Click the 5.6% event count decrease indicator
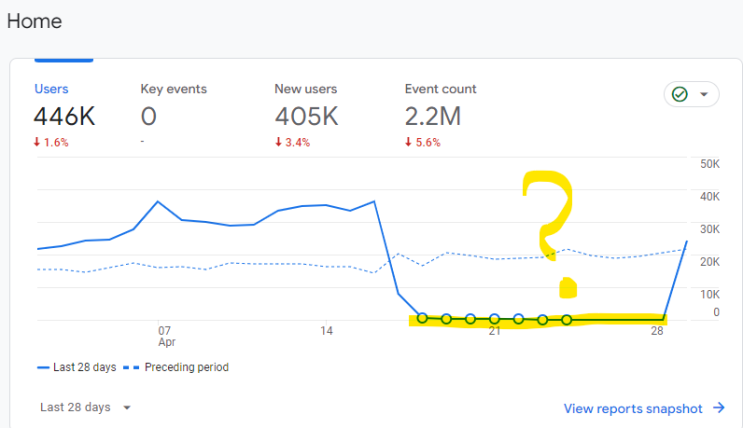Viewport: 743px width, 428px height. pos(423,142)
